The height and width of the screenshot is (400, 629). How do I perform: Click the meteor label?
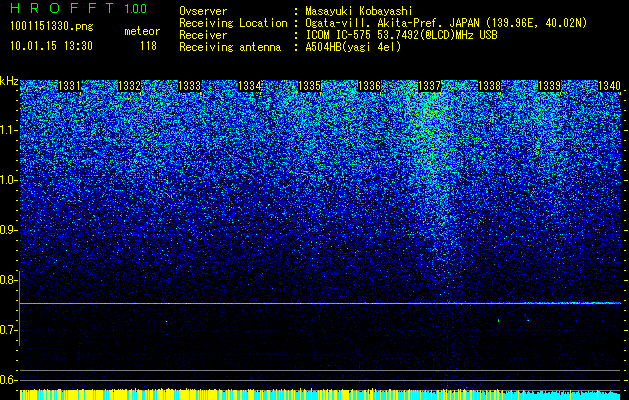142,31
